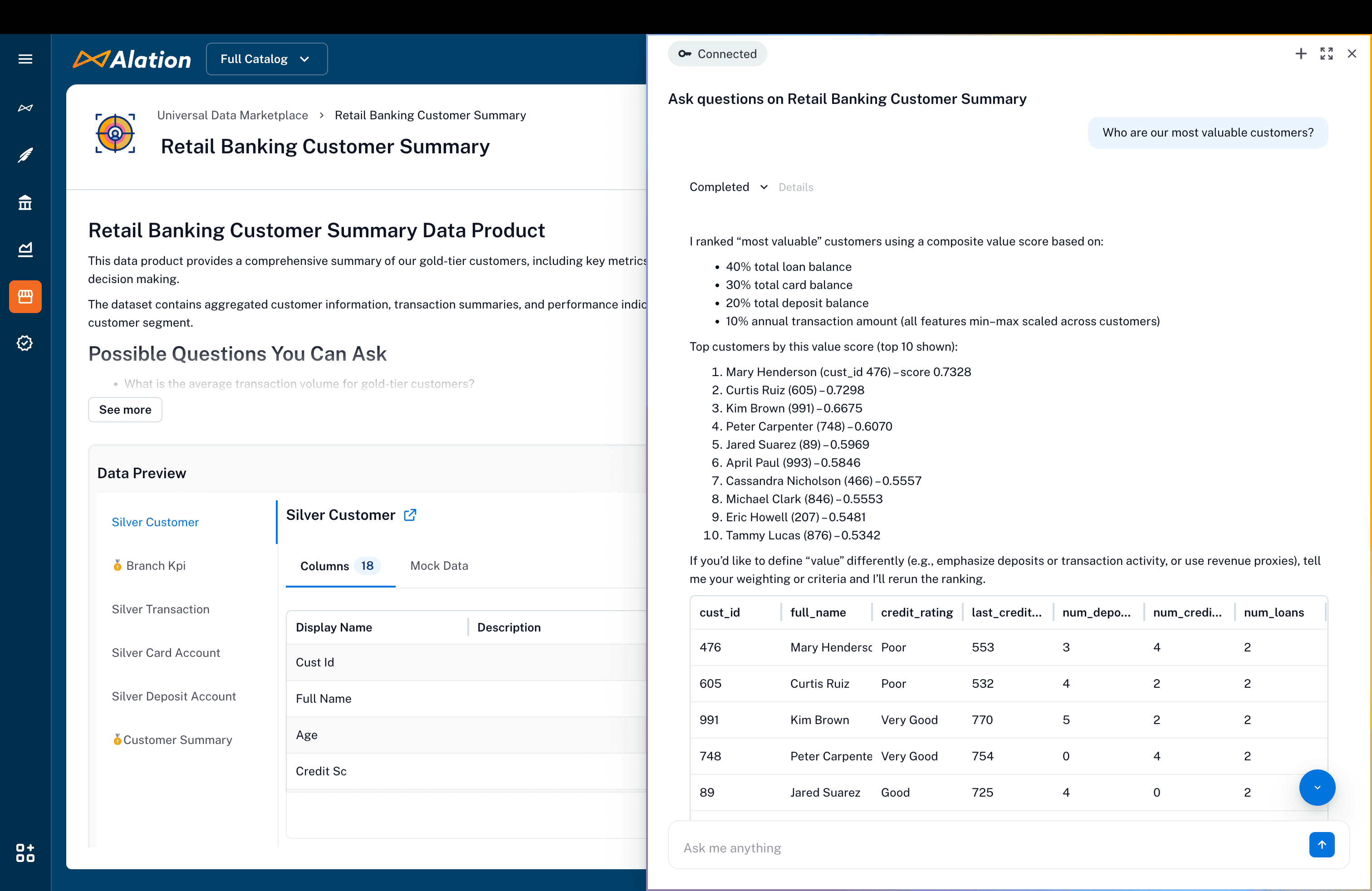Click the Silver Customer heading text
Viewport: 1372px width, 891px height.
(341, 514)
